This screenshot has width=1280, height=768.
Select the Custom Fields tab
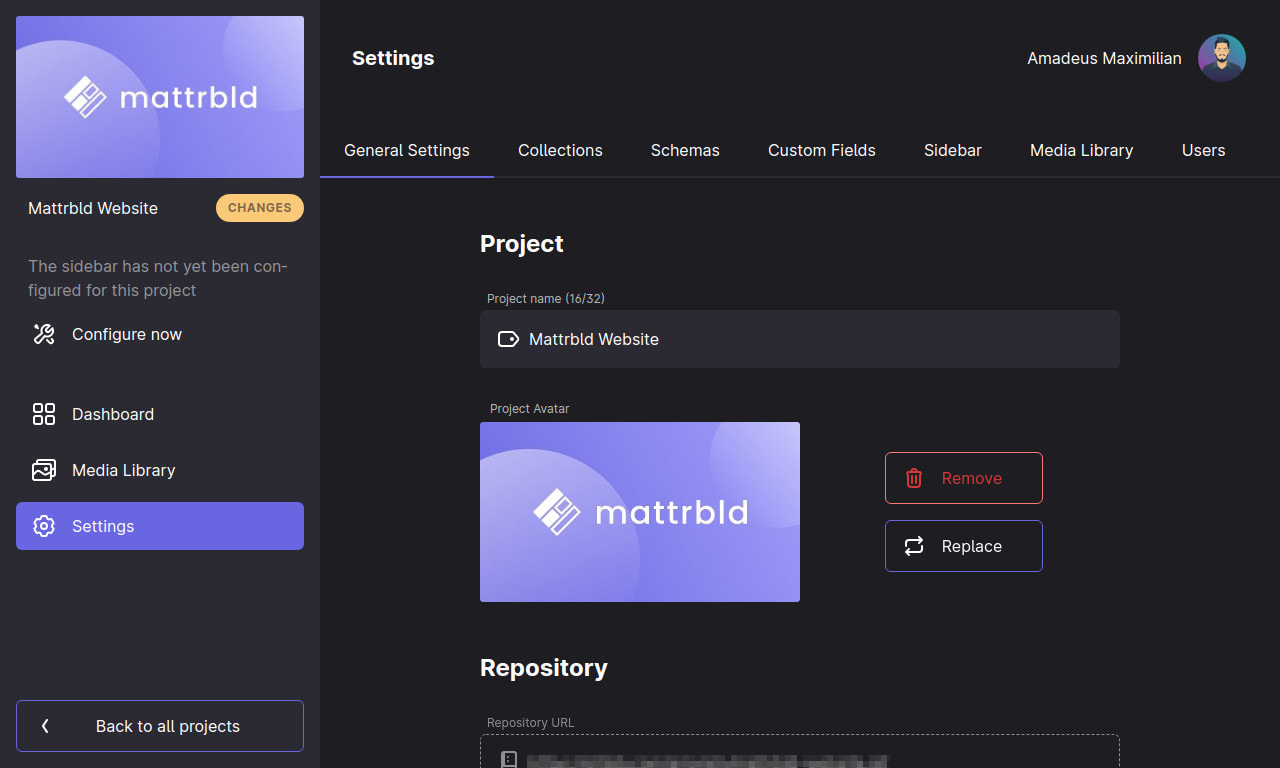coord(821,150)
